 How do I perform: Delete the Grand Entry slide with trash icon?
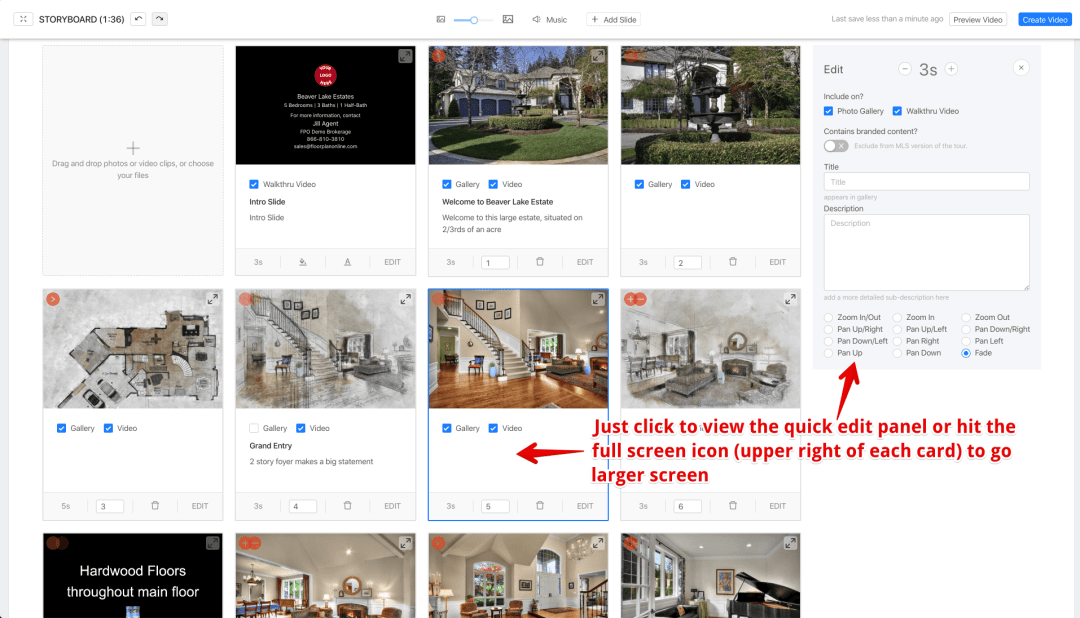[347, 506]
